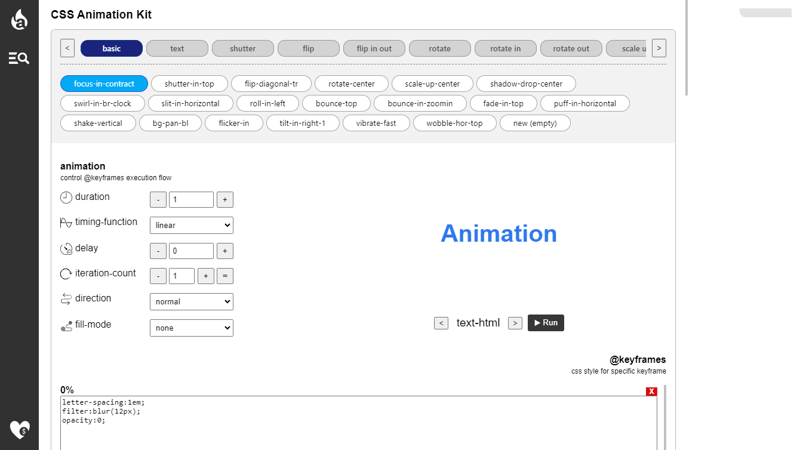Viewport: 800px width, 450px height.
Task: Open the rotate out category tab
Action: (571, 48)
